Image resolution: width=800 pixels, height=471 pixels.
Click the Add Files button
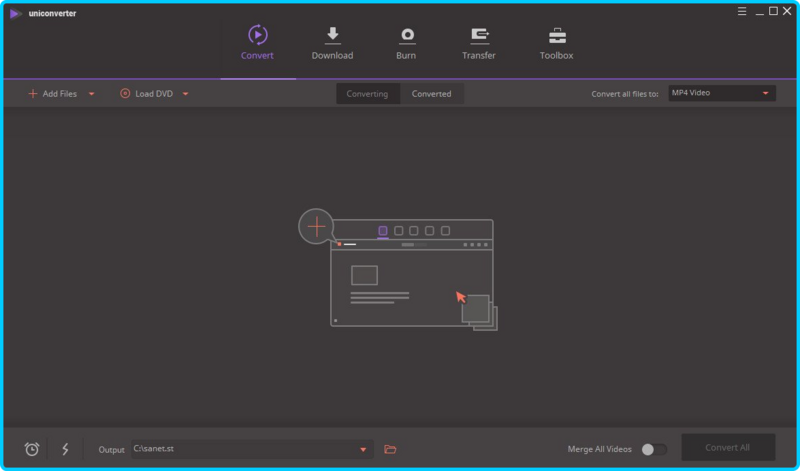pos(53,94)
